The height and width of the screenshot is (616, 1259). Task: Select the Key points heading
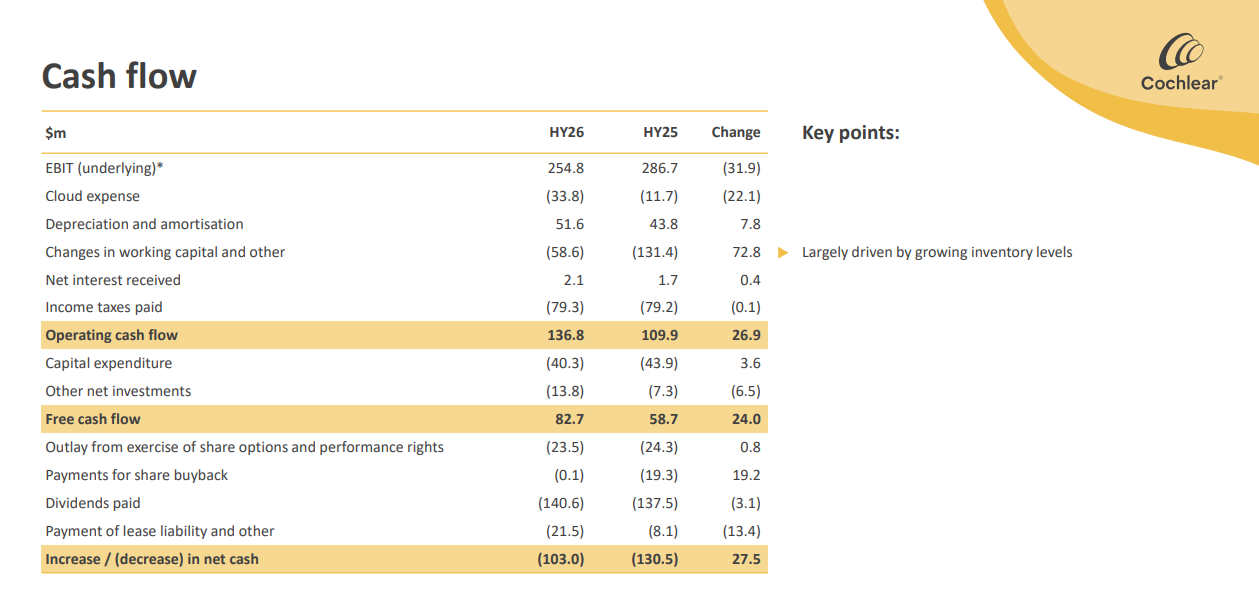(850, 132)
